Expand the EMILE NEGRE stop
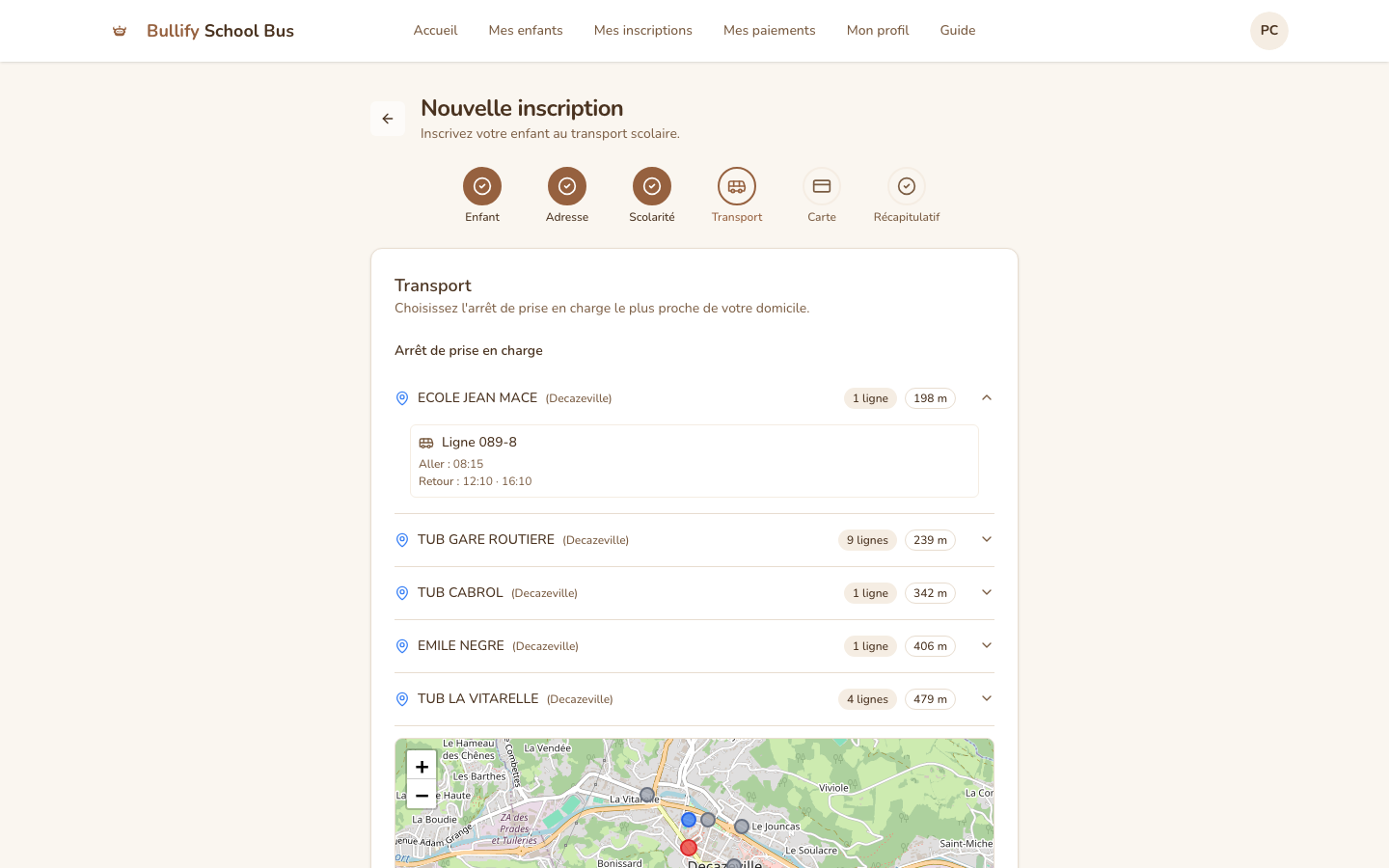The height and width of the screenshot is (868, 1389). click(x=986, y=645)
